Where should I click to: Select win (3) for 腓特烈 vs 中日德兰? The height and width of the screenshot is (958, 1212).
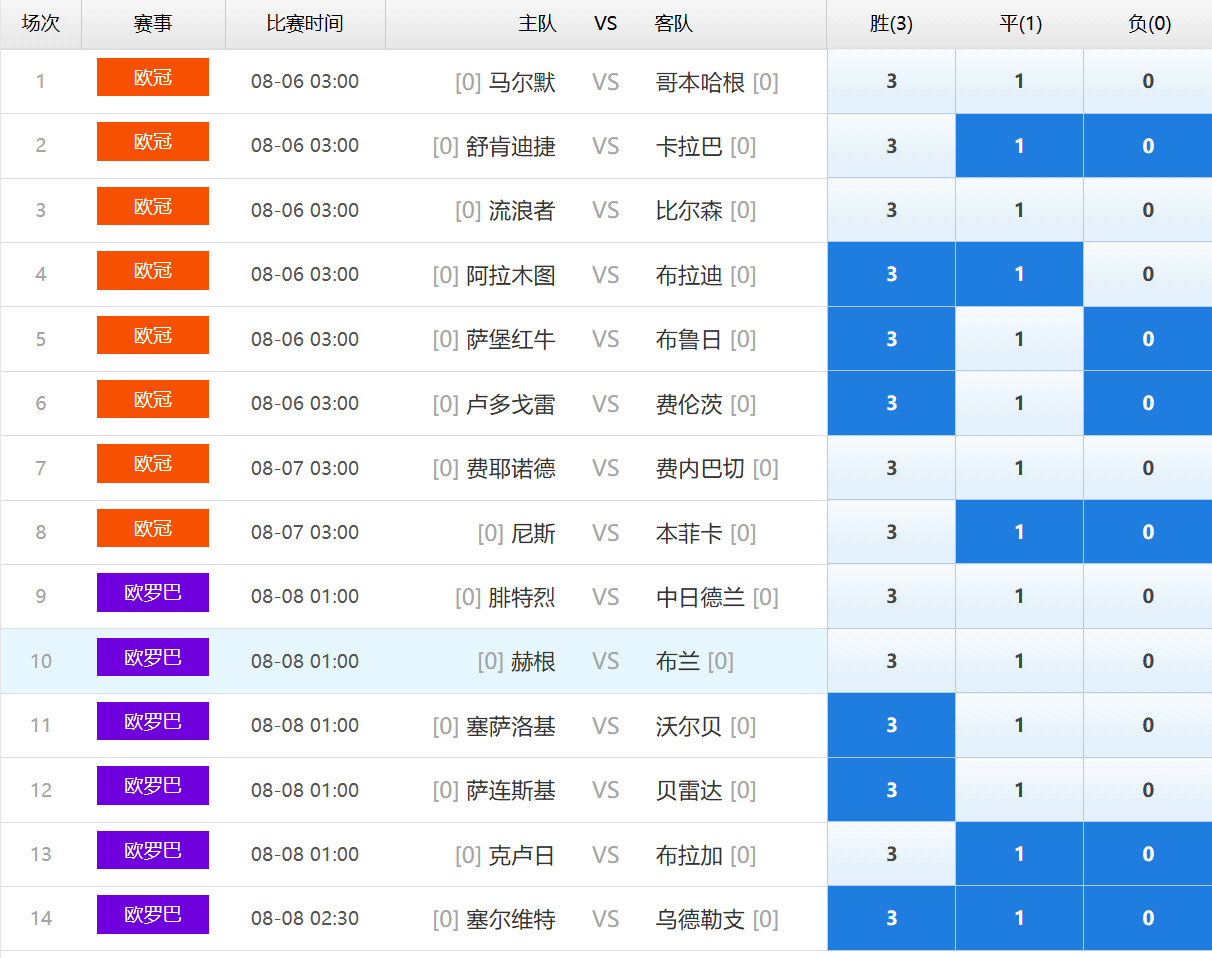[891, 596]
